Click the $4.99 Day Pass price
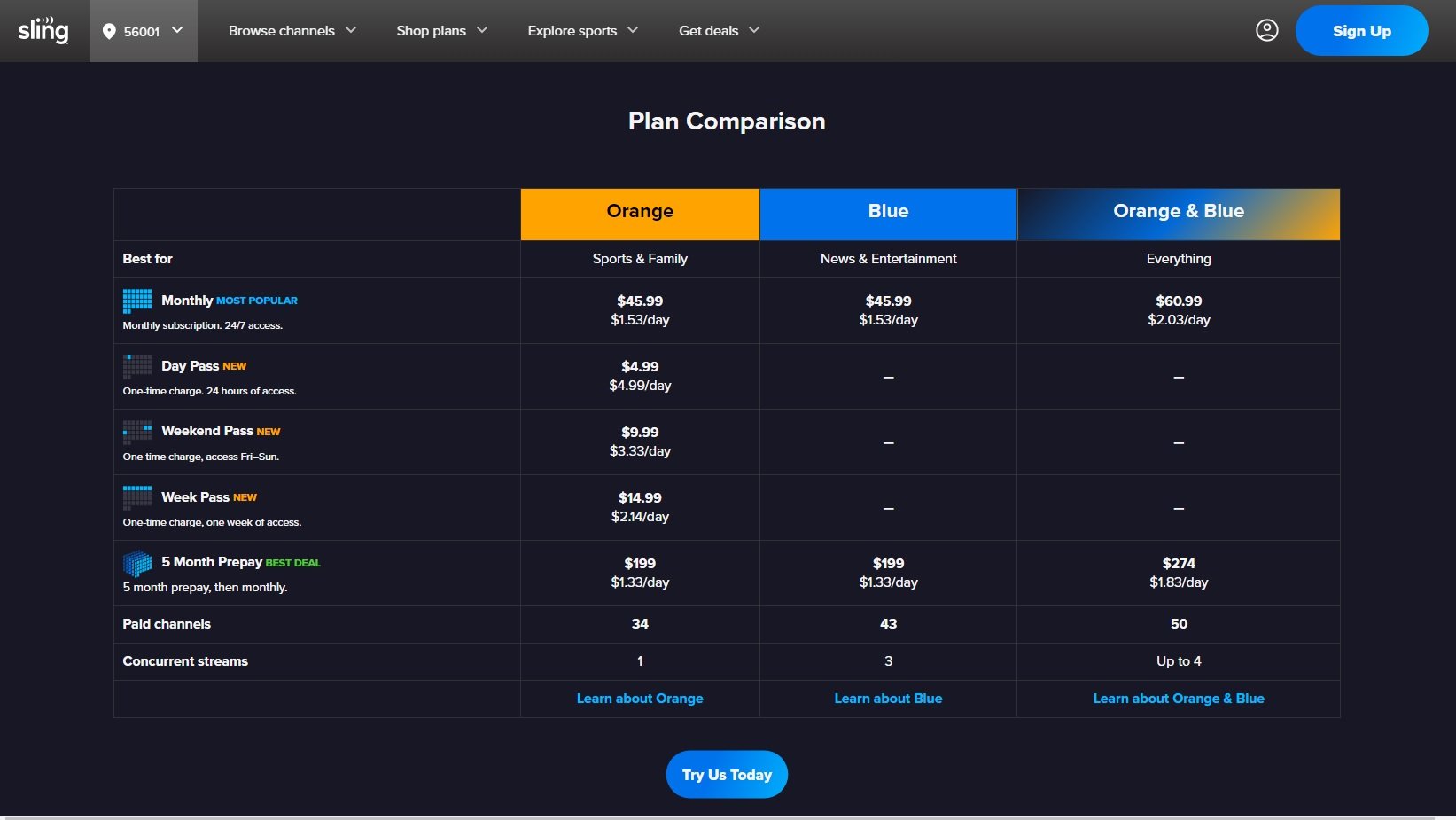The width and height of the screenshot is (1456, 820). [x=640, y=367]
